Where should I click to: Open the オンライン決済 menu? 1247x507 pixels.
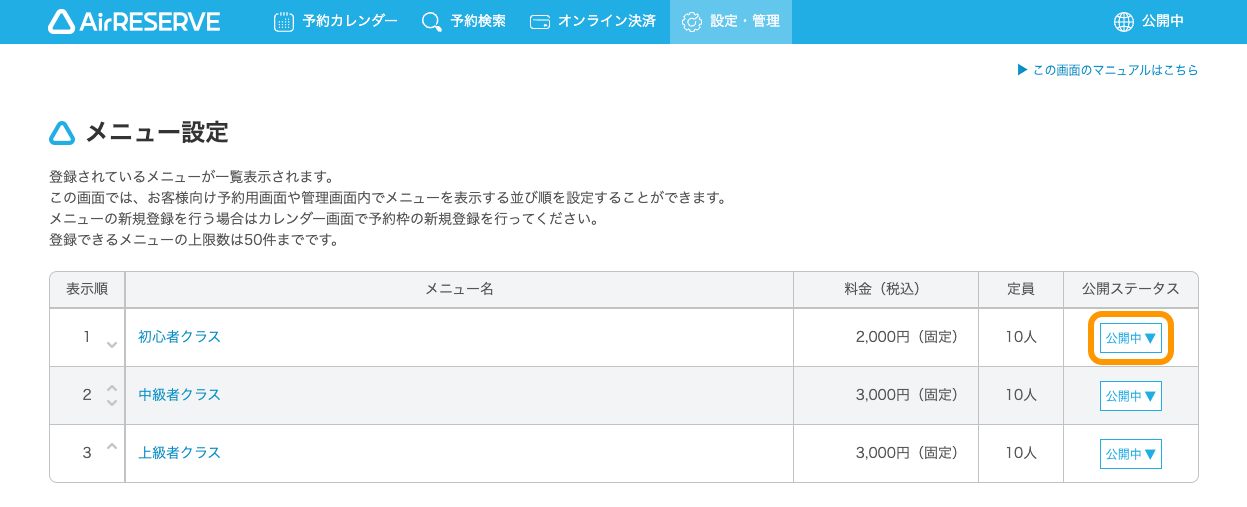click(x=592, y=22)
